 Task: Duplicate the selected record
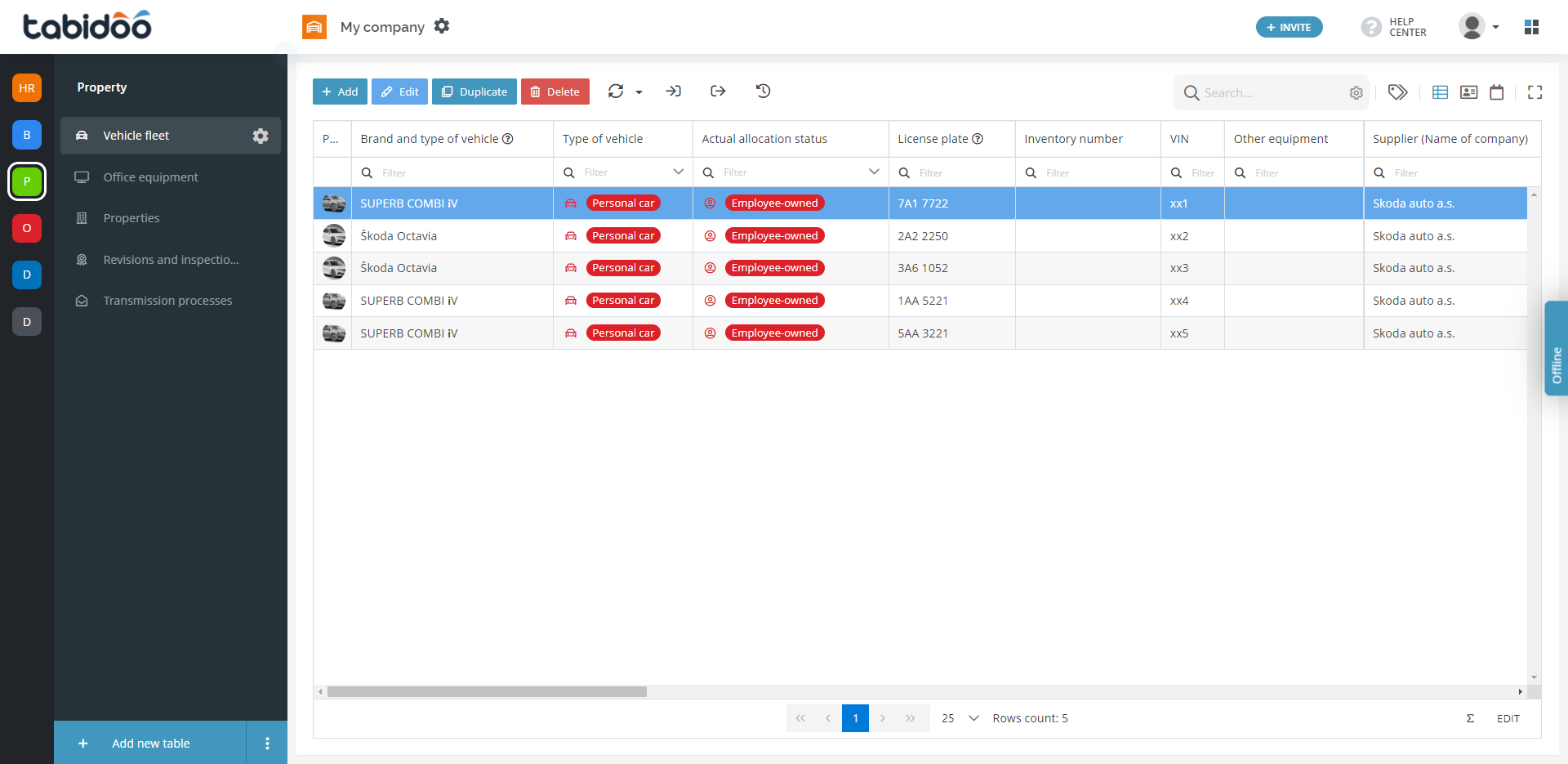point(474,92)
